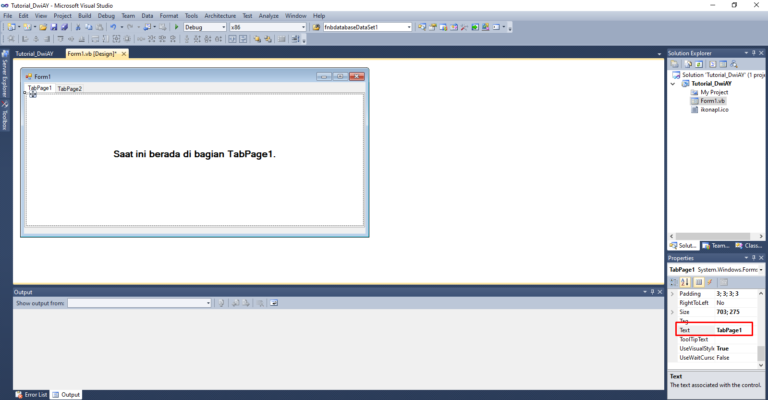The image size is (768, 400).
Task: Select the Solution 'Tutorial_DwiAY' root node
Action: pyautogui.click(x=719, y=75)
